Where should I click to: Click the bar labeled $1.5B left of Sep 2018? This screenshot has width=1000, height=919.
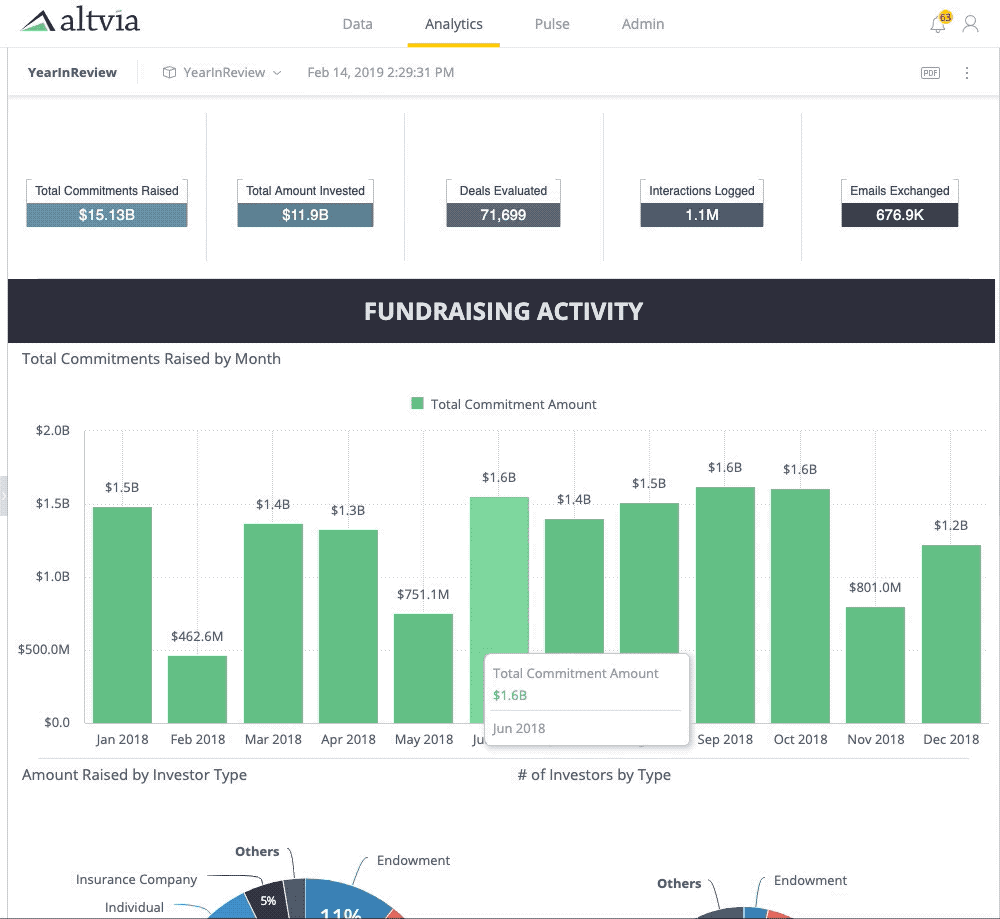[x=649, y=578]
